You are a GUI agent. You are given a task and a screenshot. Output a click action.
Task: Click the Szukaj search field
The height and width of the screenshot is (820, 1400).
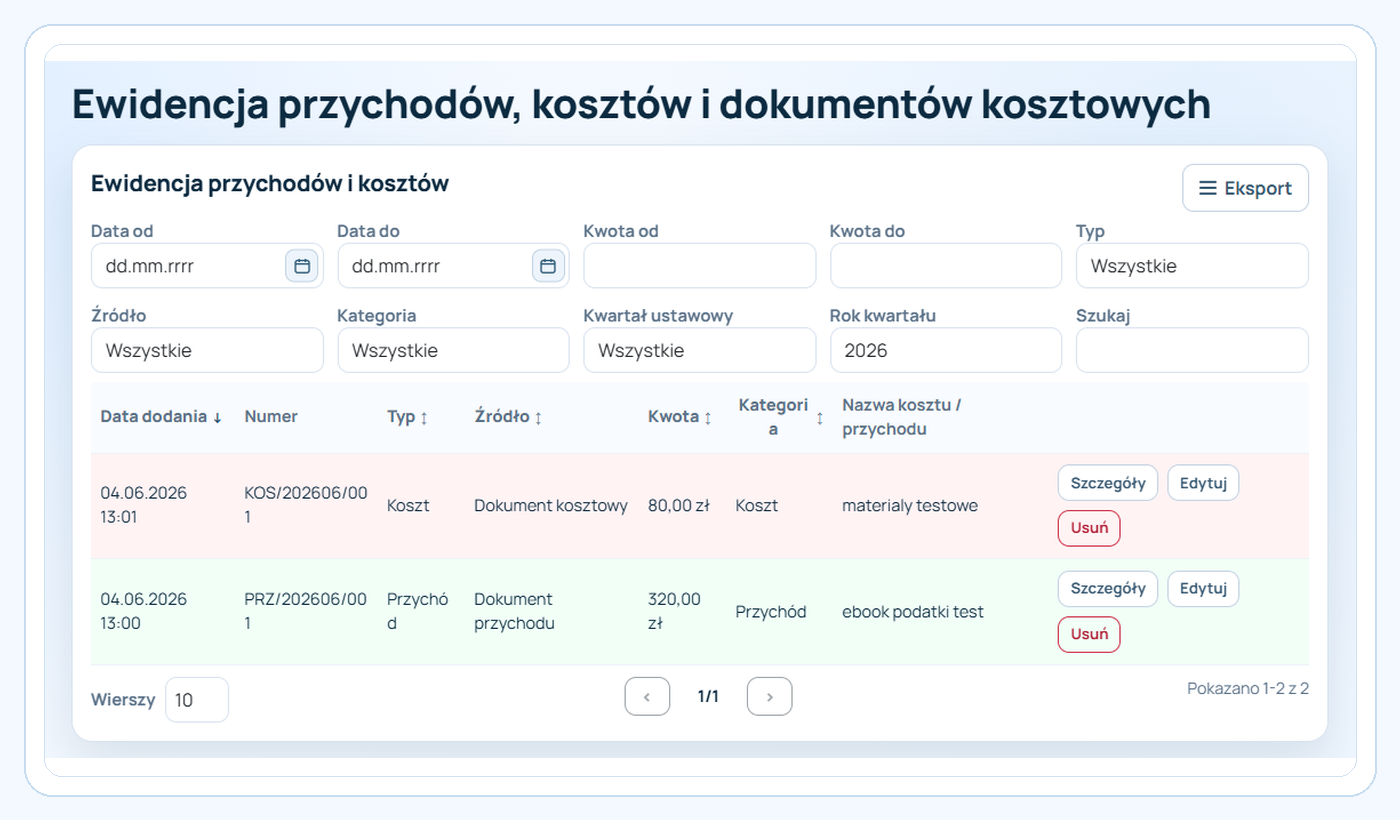point(1192,351)
